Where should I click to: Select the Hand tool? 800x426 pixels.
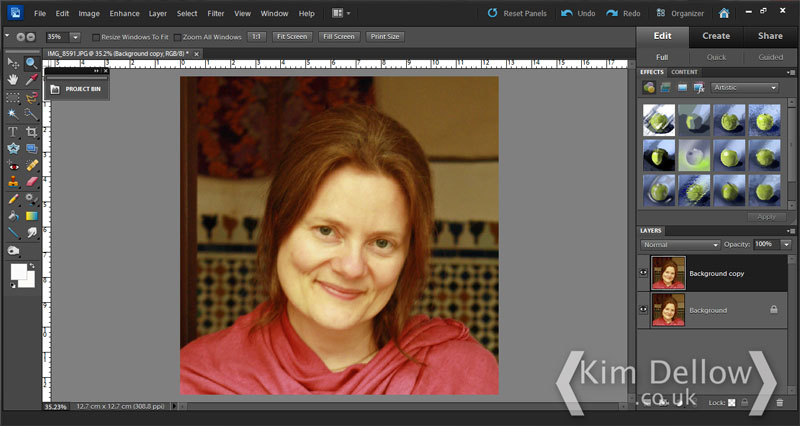click(13, 80)
